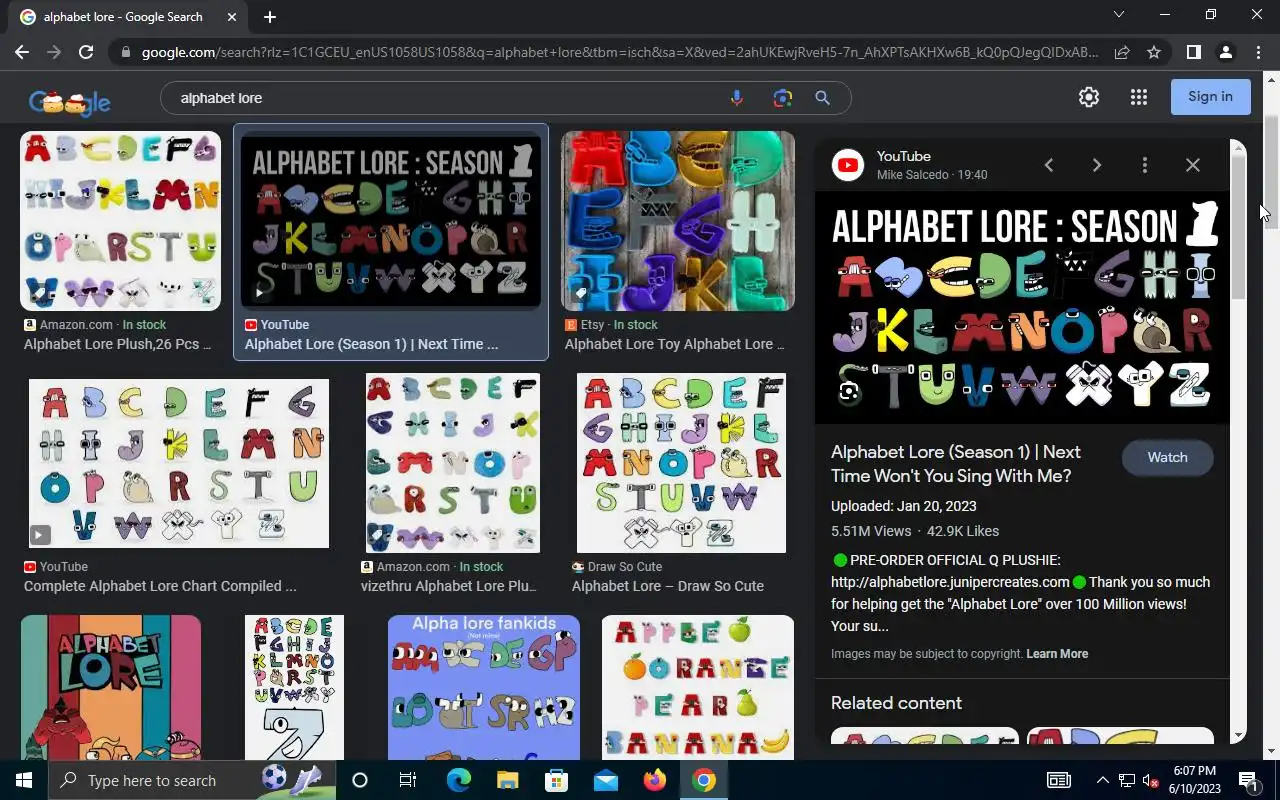Start voice search with the microphone icon
Viewport: 1280px width, 800px height.
pyautogui.click(x=737, y=98)
